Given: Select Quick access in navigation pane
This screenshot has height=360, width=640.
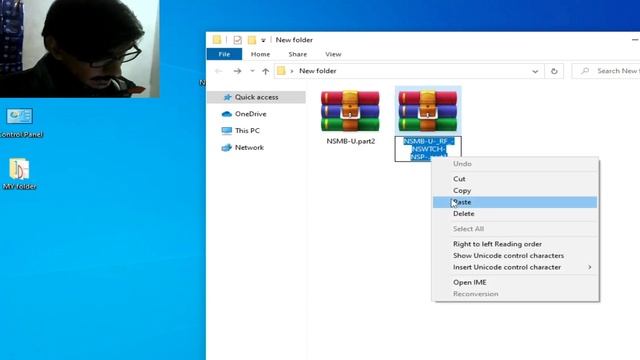Looking at the screenshot, I should [256, 97].
